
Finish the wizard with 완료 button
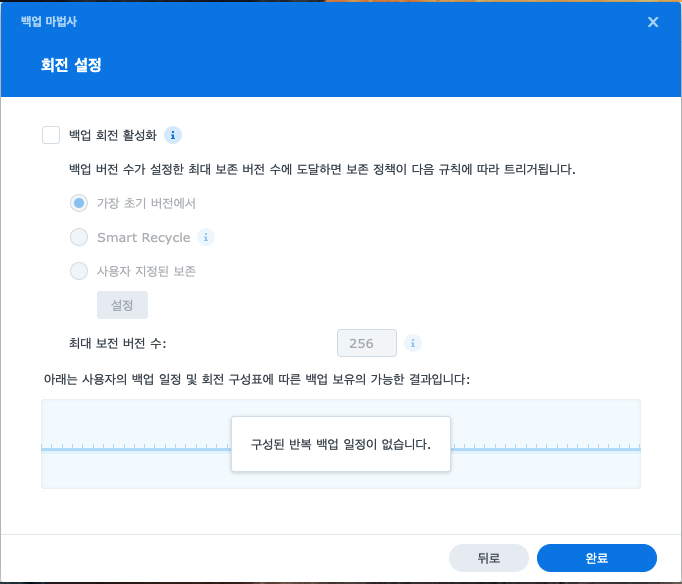(x=597, y=558)
